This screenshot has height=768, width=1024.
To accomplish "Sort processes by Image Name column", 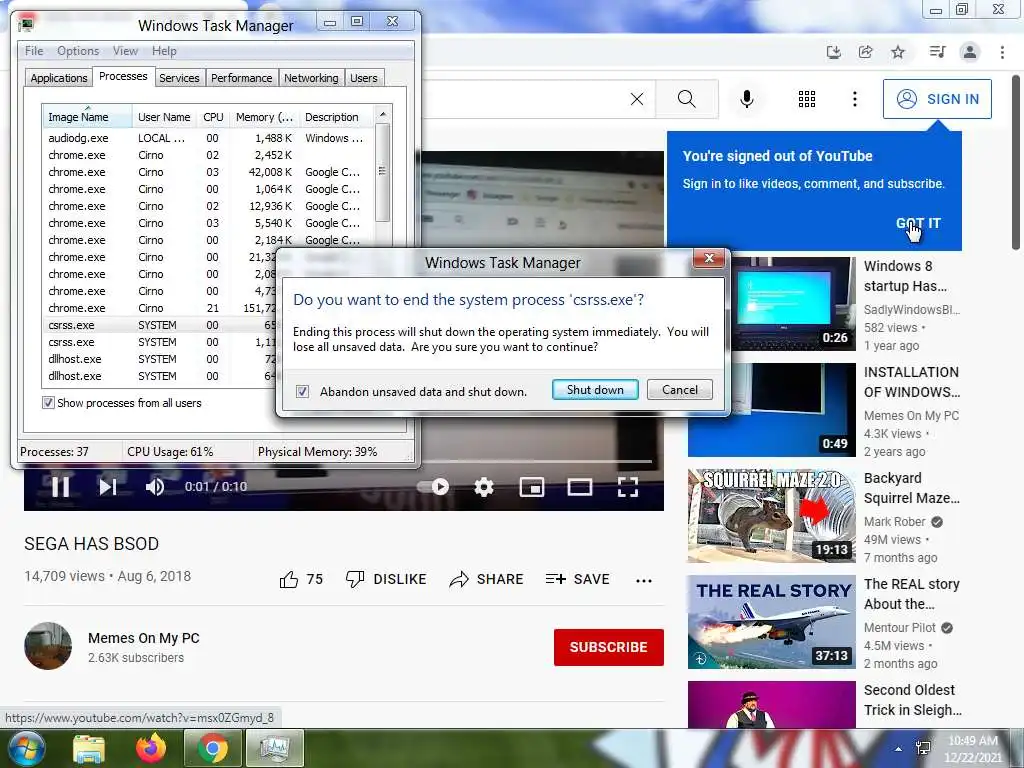I will coord(87,117).
